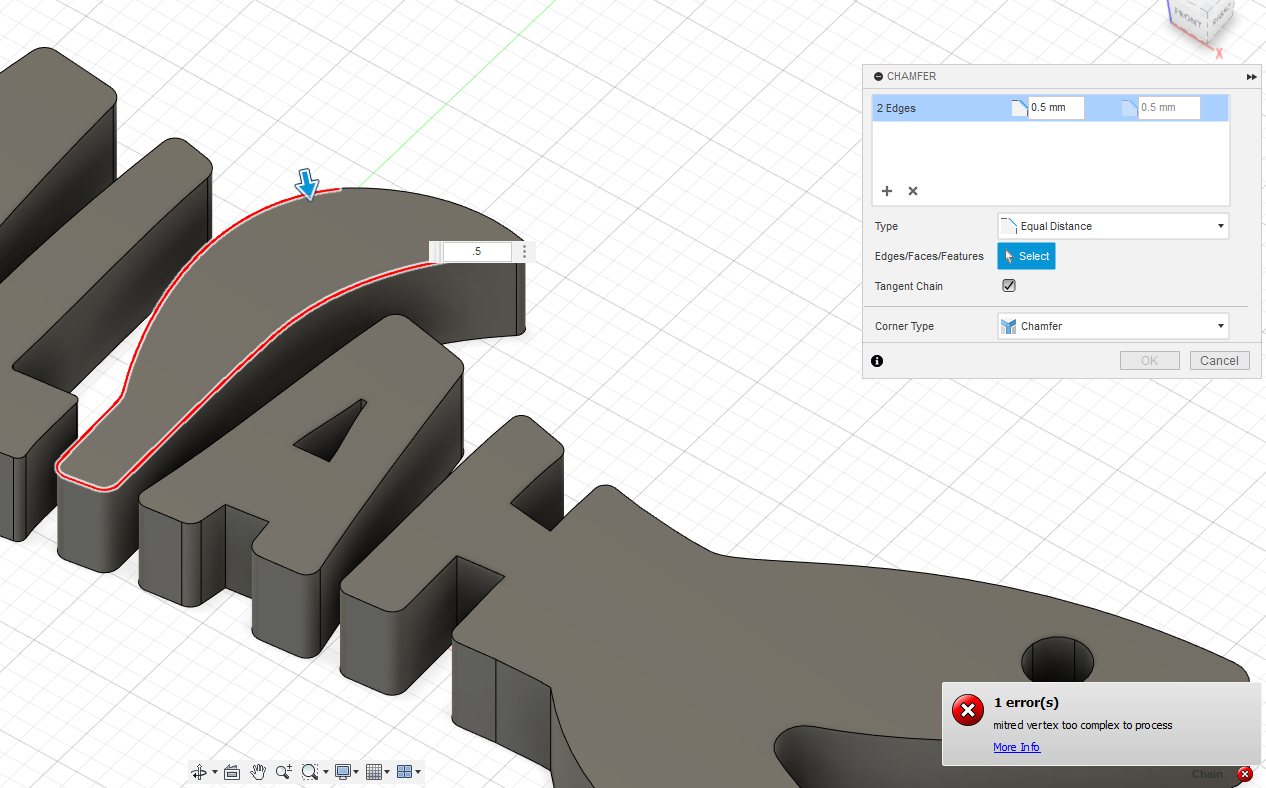Image resolution: width=1266 pixels, height=788 pixels.
Task: Open the Grid and Snaps icon
Action: [373, 771]
